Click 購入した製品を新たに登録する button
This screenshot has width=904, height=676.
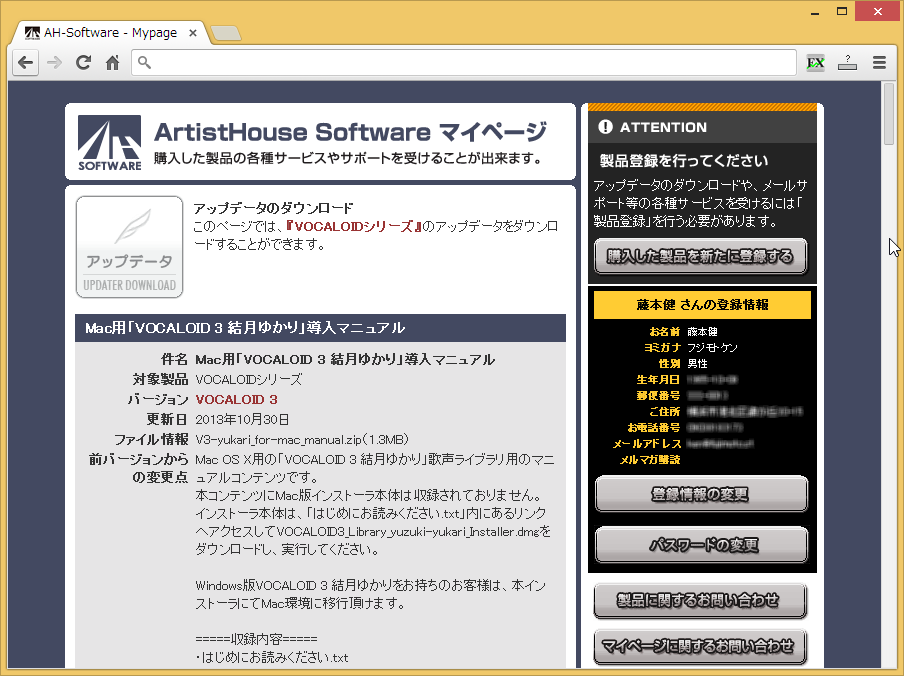700,256
